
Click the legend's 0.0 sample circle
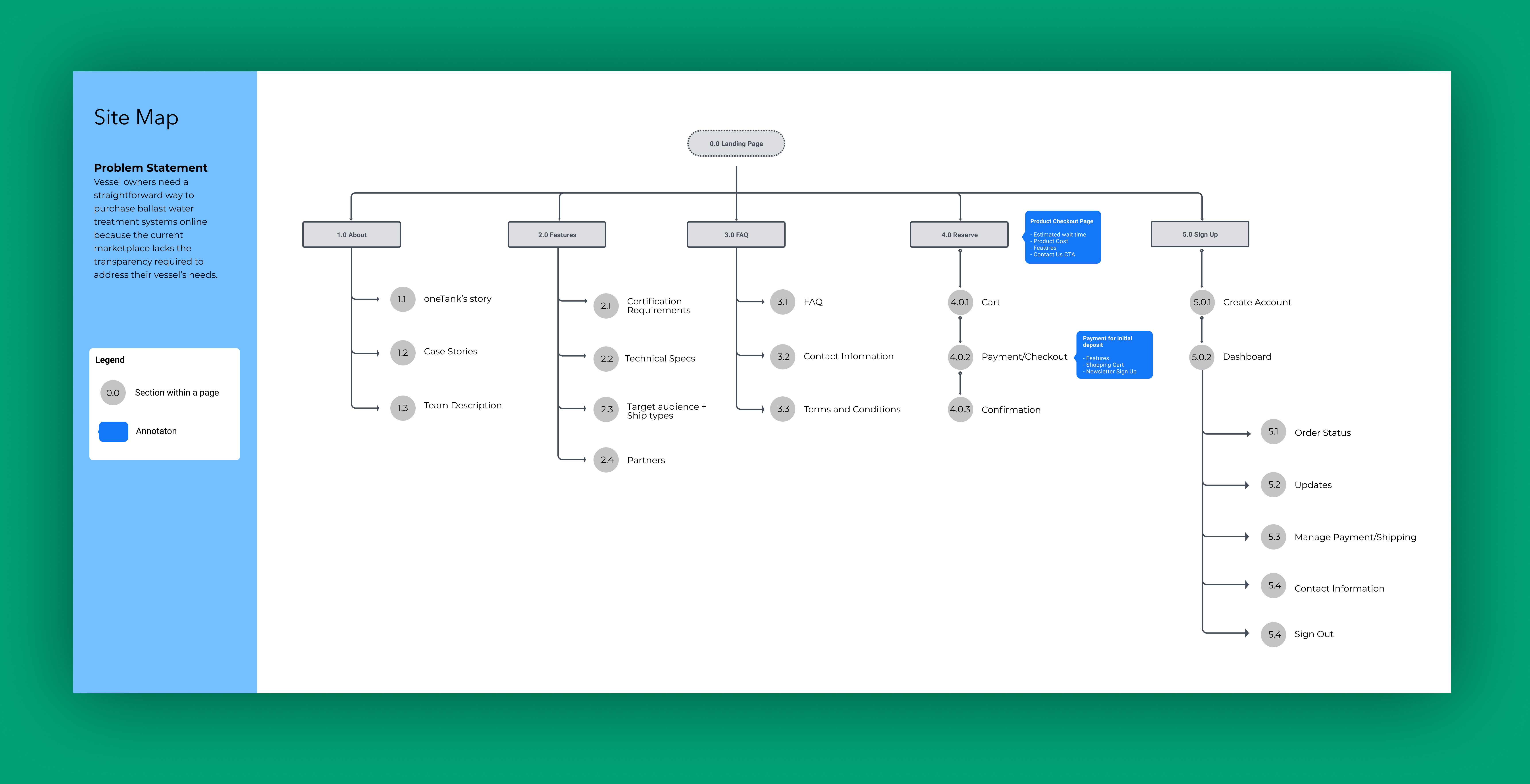pos(113,393)
